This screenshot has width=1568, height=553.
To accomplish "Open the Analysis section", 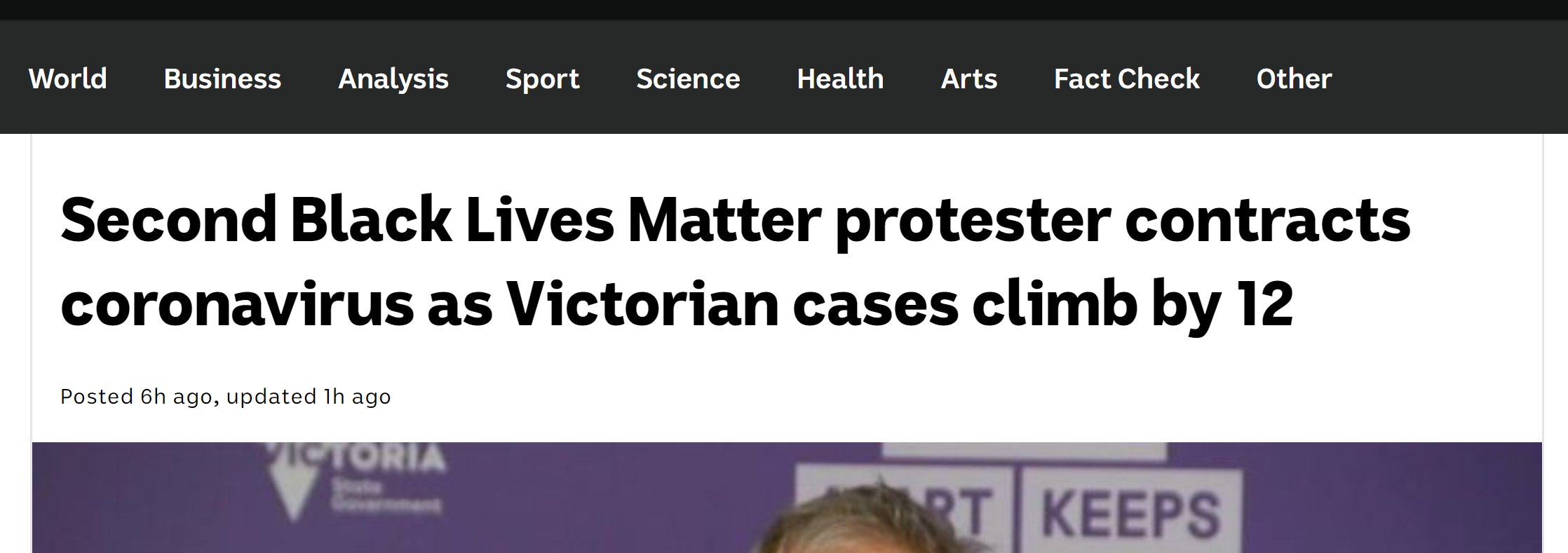I will click(x=393, y=79).
